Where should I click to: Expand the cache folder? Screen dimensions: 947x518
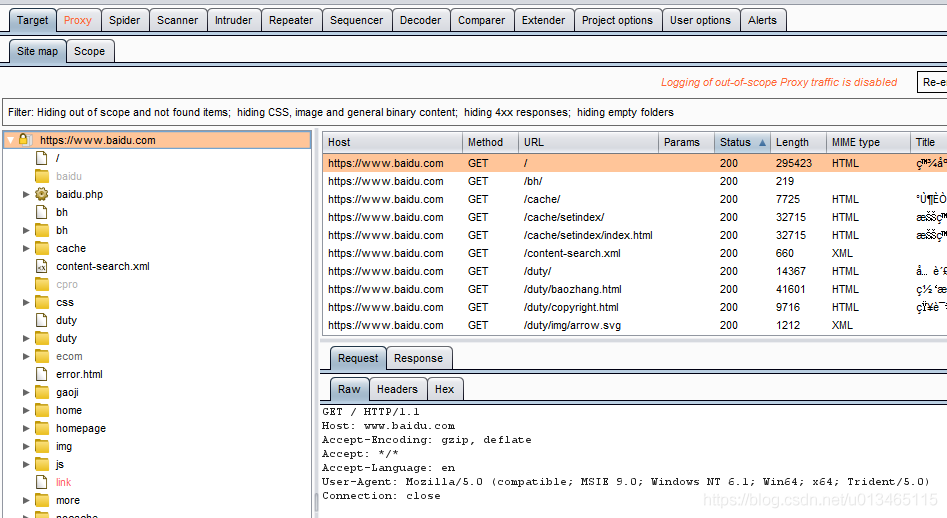[x=26, y=248]
